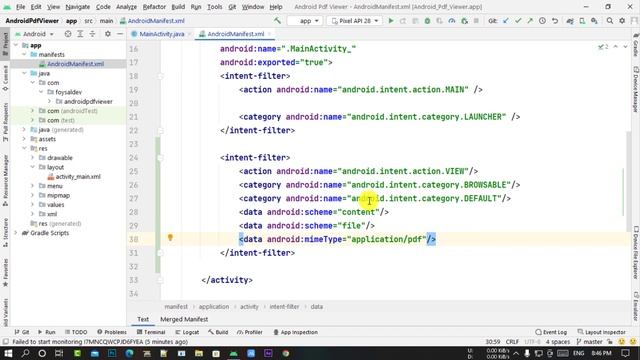The height and width of the screenshot is (360, 640).
Task: Expand the assets folder
Action: coord(24,139)
